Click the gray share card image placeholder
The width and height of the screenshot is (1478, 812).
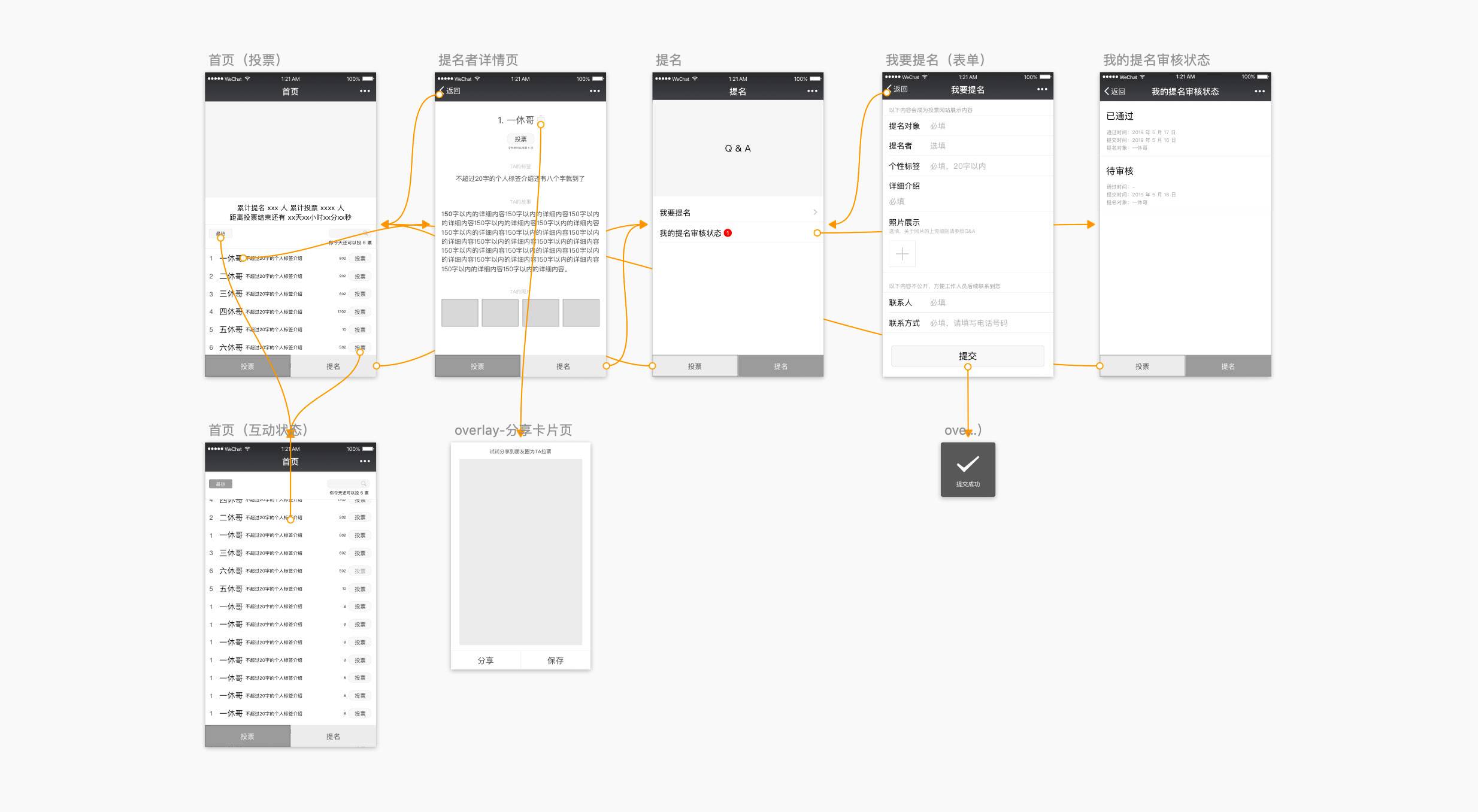click(x=520, y=552)
